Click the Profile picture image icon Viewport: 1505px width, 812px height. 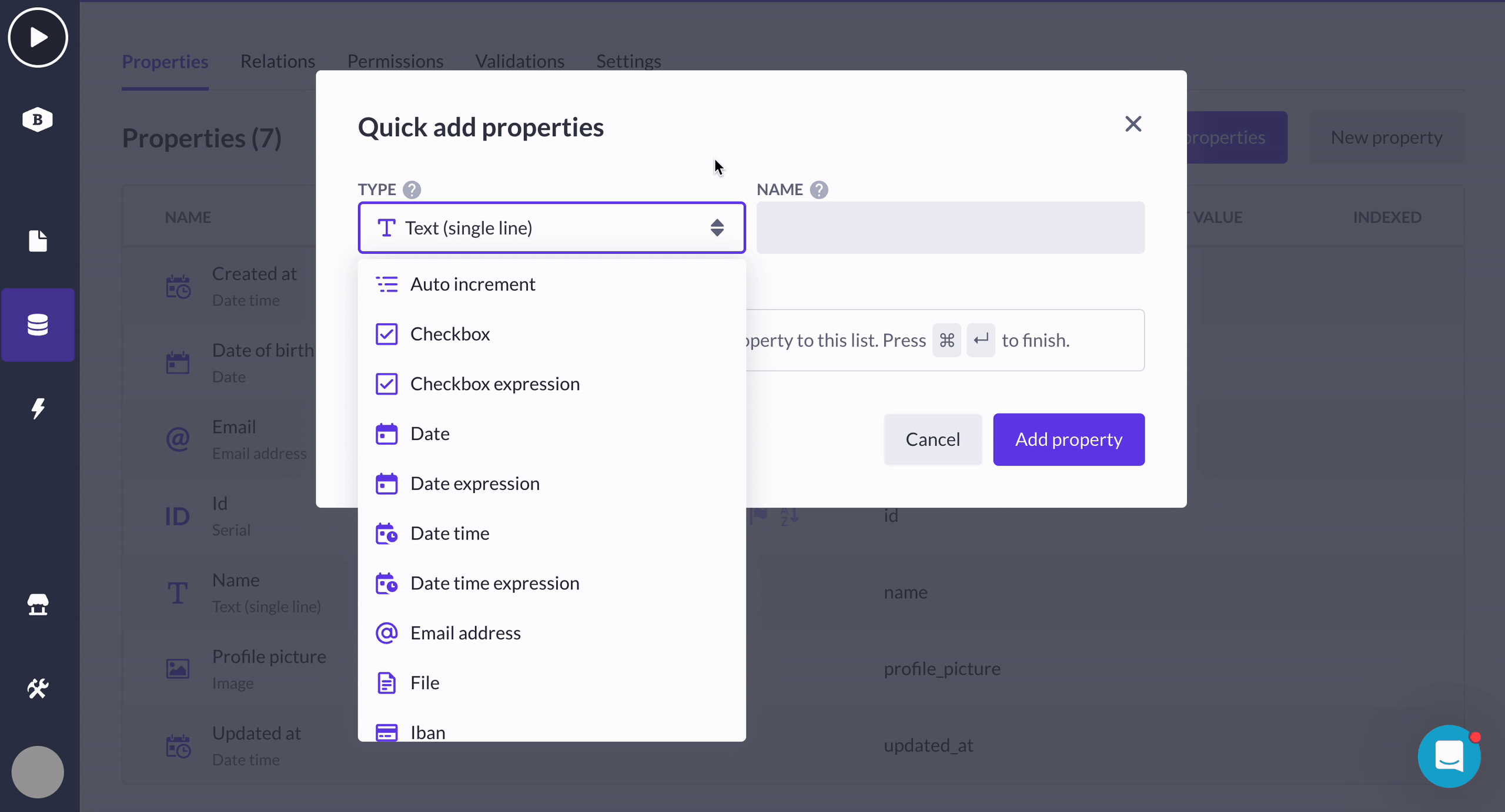pos(178,669)
